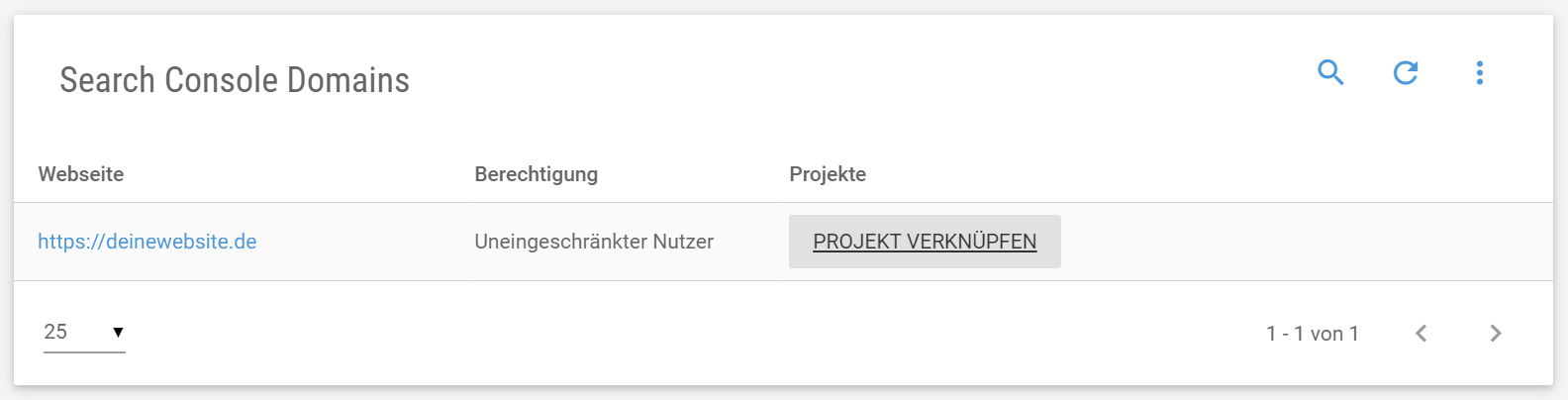Viewport: 1568px width, 400px height.
Task: Click blank card area between title and search icon
Action: coord(861,79)
